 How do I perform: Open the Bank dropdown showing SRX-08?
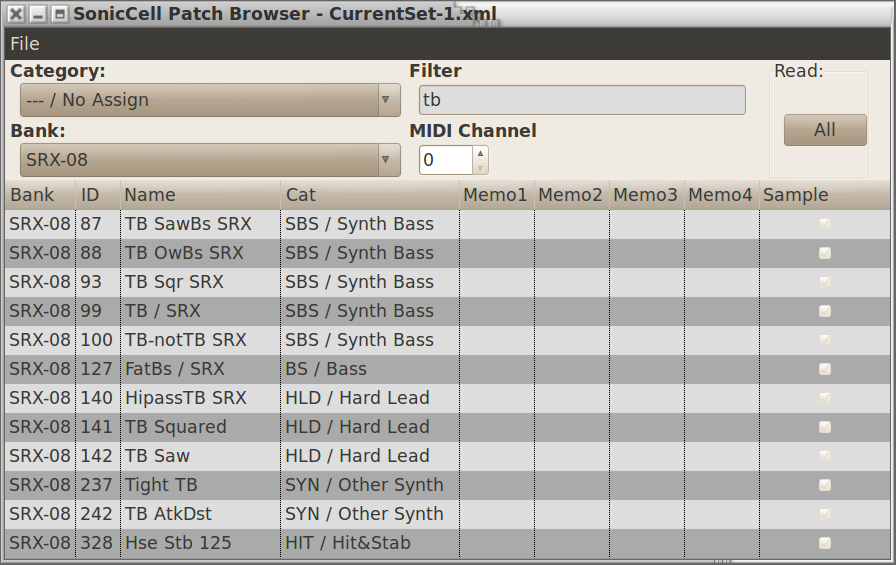coord(210,160)
